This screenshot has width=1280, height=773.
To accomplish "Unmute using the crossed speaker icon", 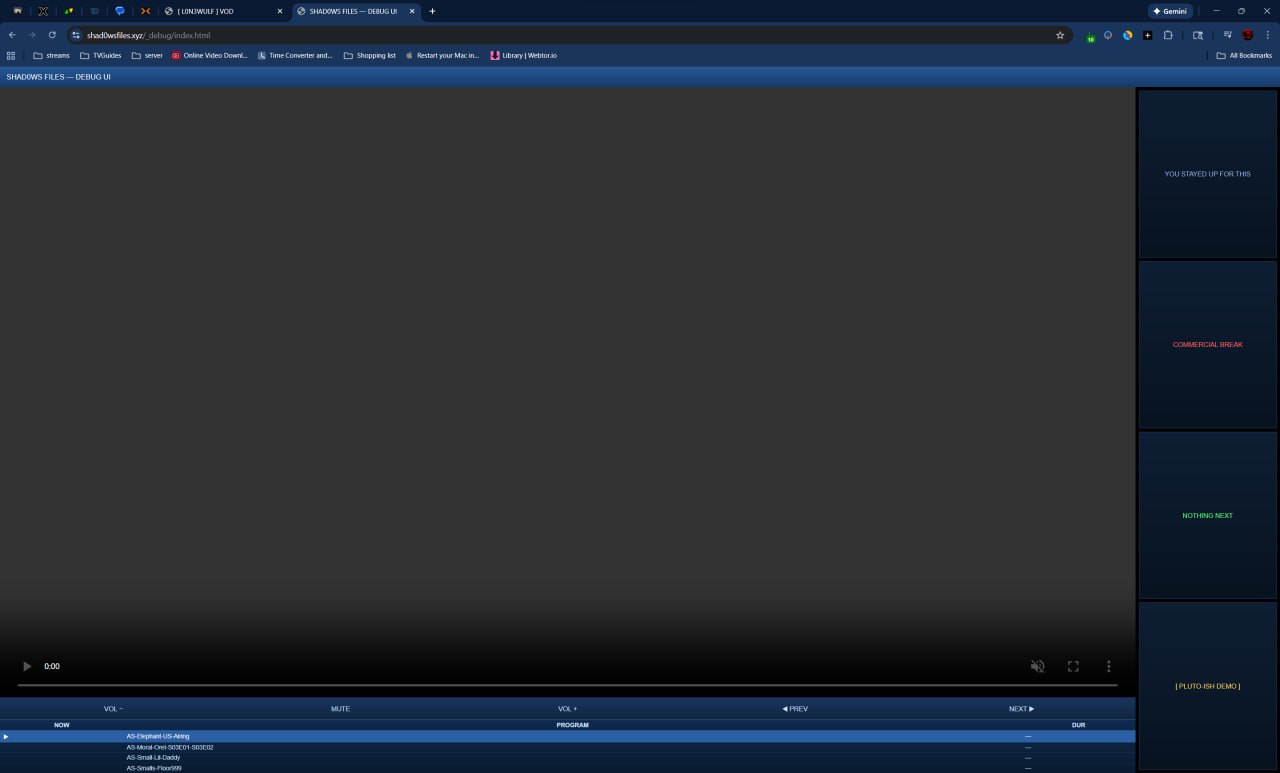I will click(x=1037, y=666).
